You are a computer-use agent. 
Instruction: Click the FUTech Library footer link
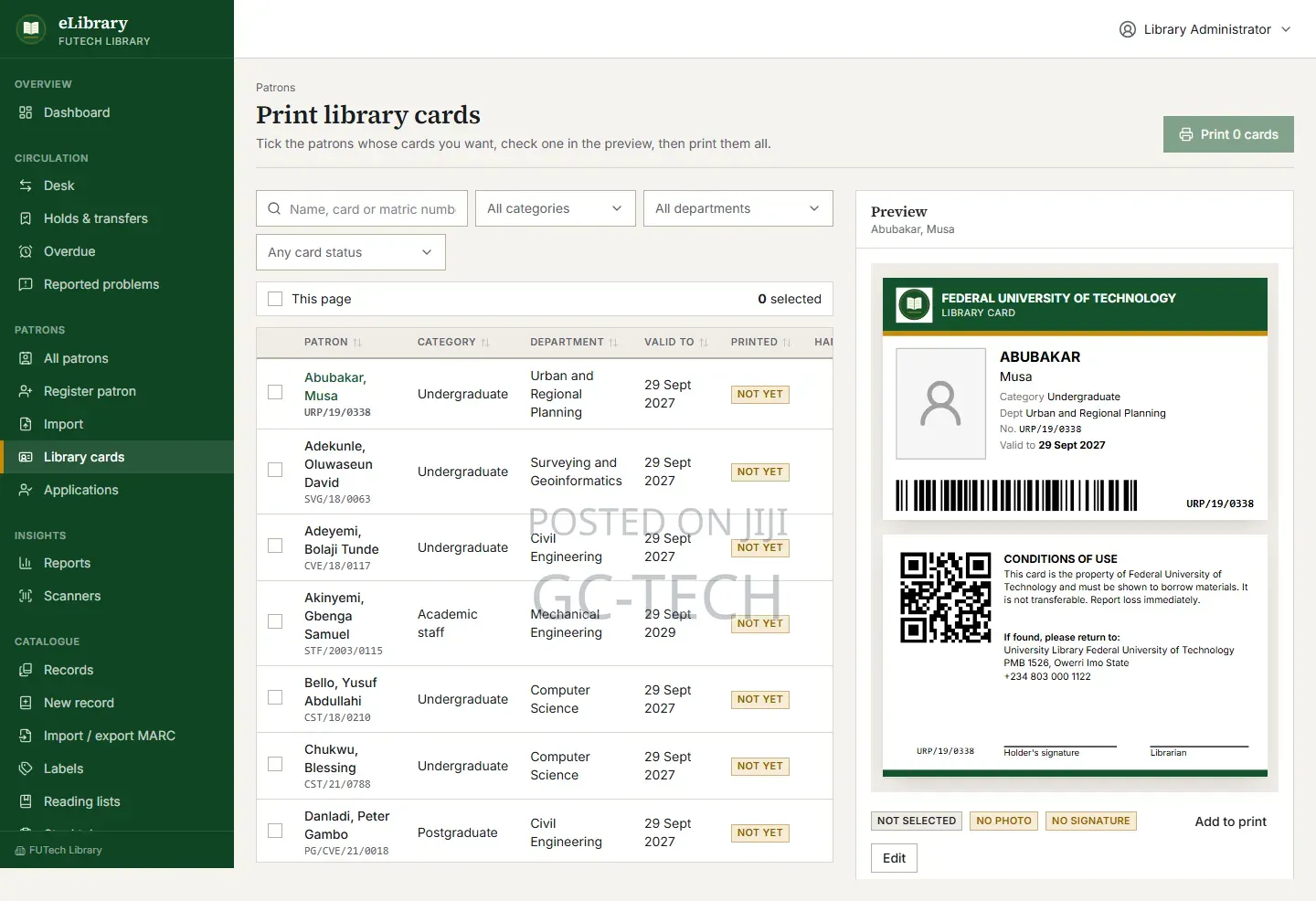coord(58,850)
